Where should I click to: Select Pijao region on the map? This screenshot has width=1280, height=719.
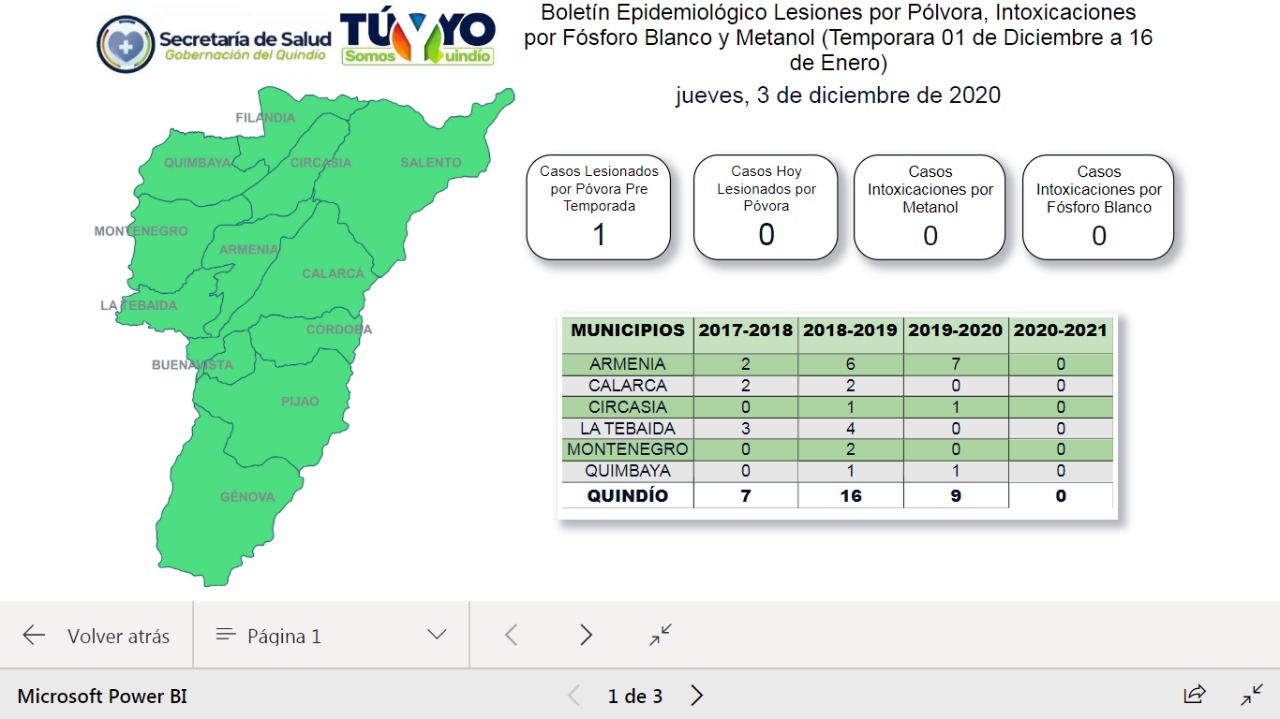coord(300,401)
